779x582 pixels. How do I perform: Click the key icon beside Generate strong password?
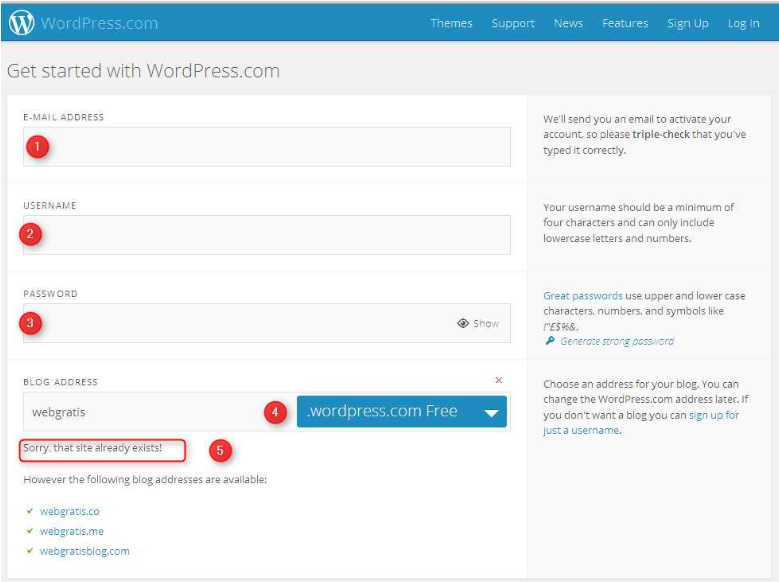549,341
